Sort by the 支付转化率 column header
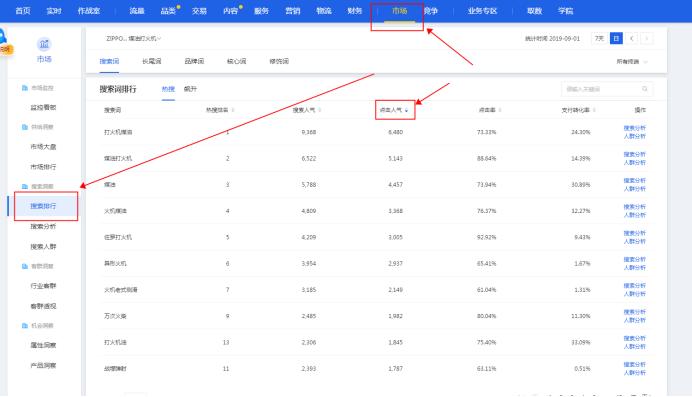 click(578, 110)
